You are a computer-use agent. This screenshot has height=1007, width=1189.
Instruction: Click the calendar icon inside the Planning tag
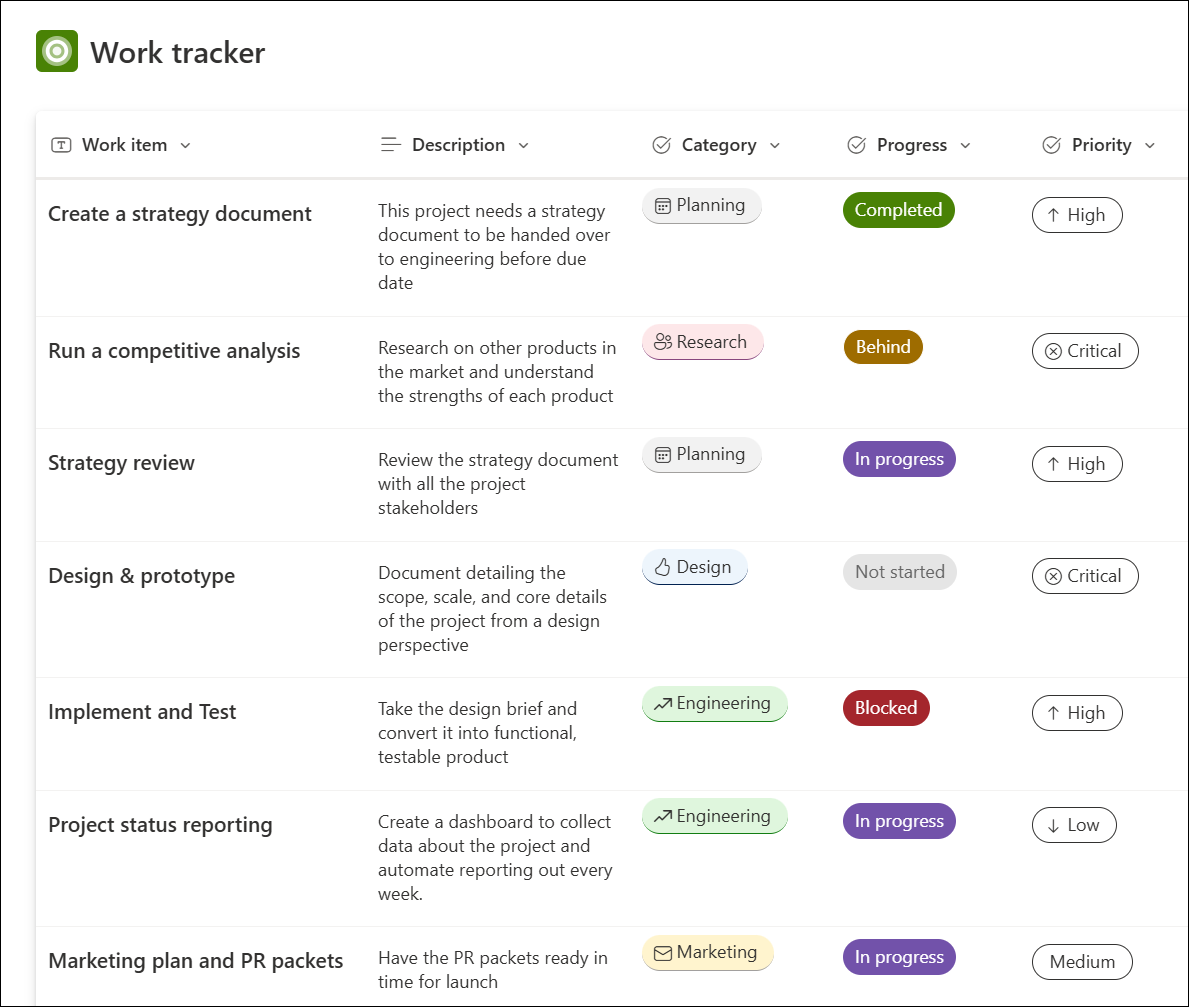coord(665,205)
